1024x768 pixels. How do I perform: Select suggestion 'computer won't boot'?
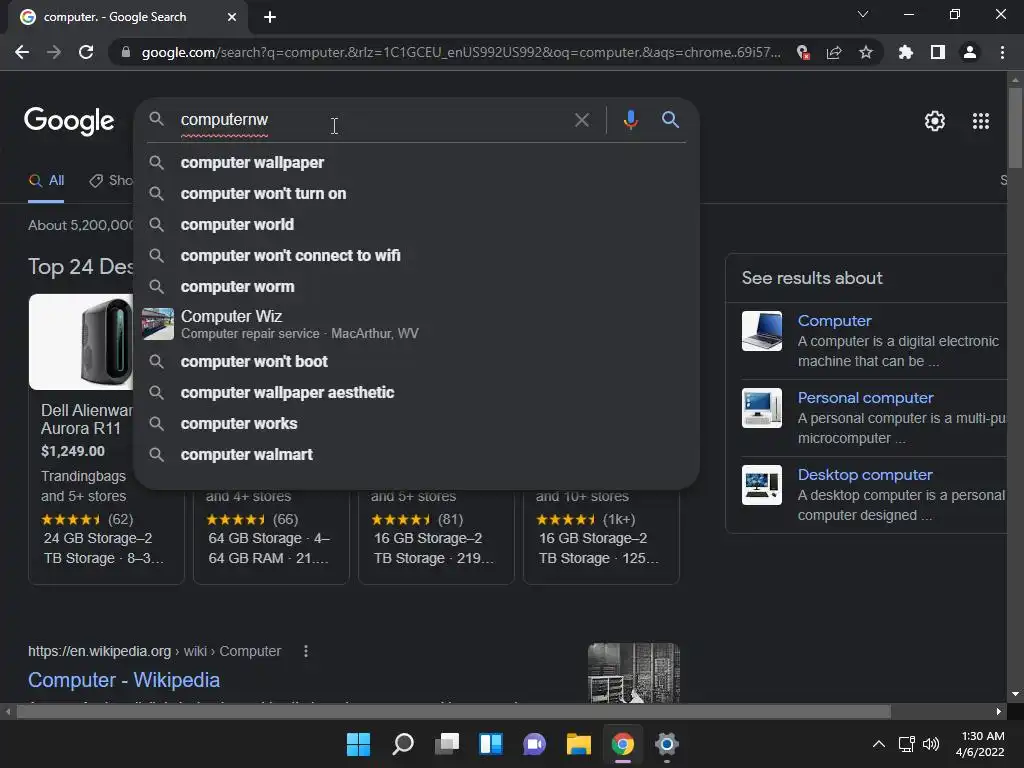[416, 362]
